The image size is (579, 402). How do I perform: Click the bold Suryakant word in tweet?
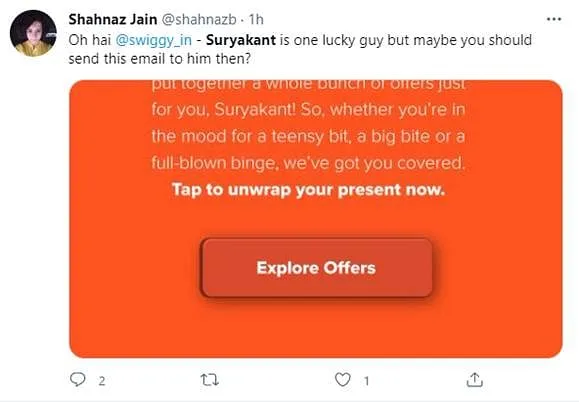[241, 40]
